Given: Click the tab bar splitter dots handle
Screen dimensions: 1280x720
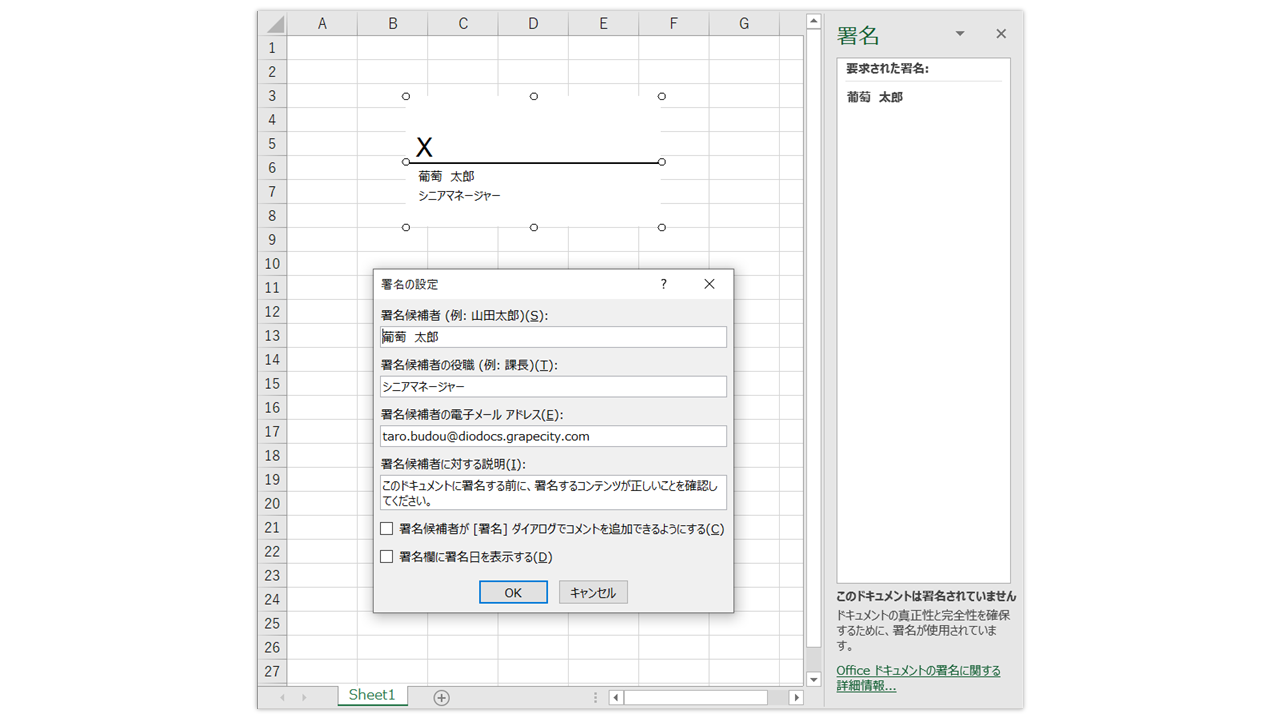Looking at the screenshot, I should [x=596, y=697].
